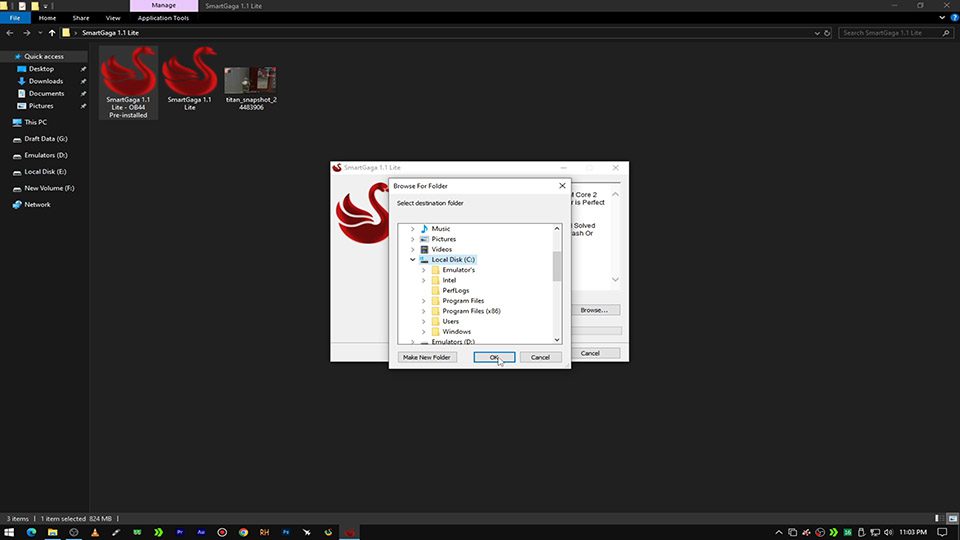Expand the Music folder node

tap(413, 229)
